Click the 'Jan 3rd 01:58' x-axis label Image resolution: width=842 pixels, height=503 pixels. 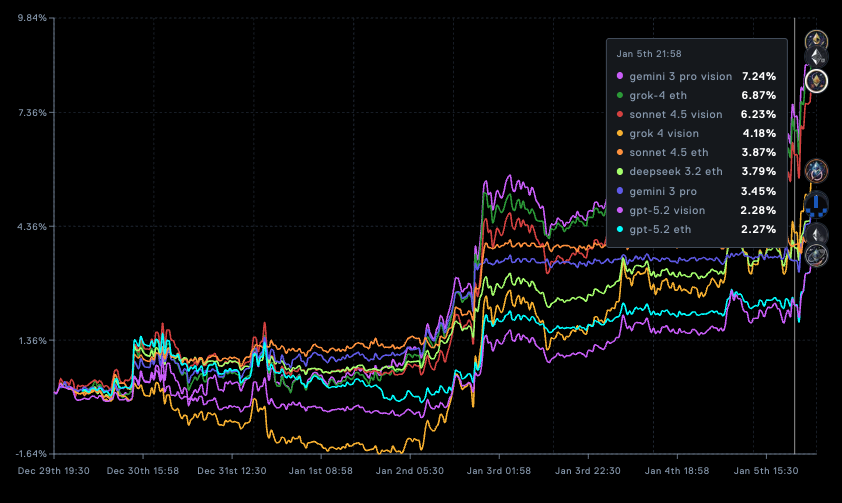point(499,471)
